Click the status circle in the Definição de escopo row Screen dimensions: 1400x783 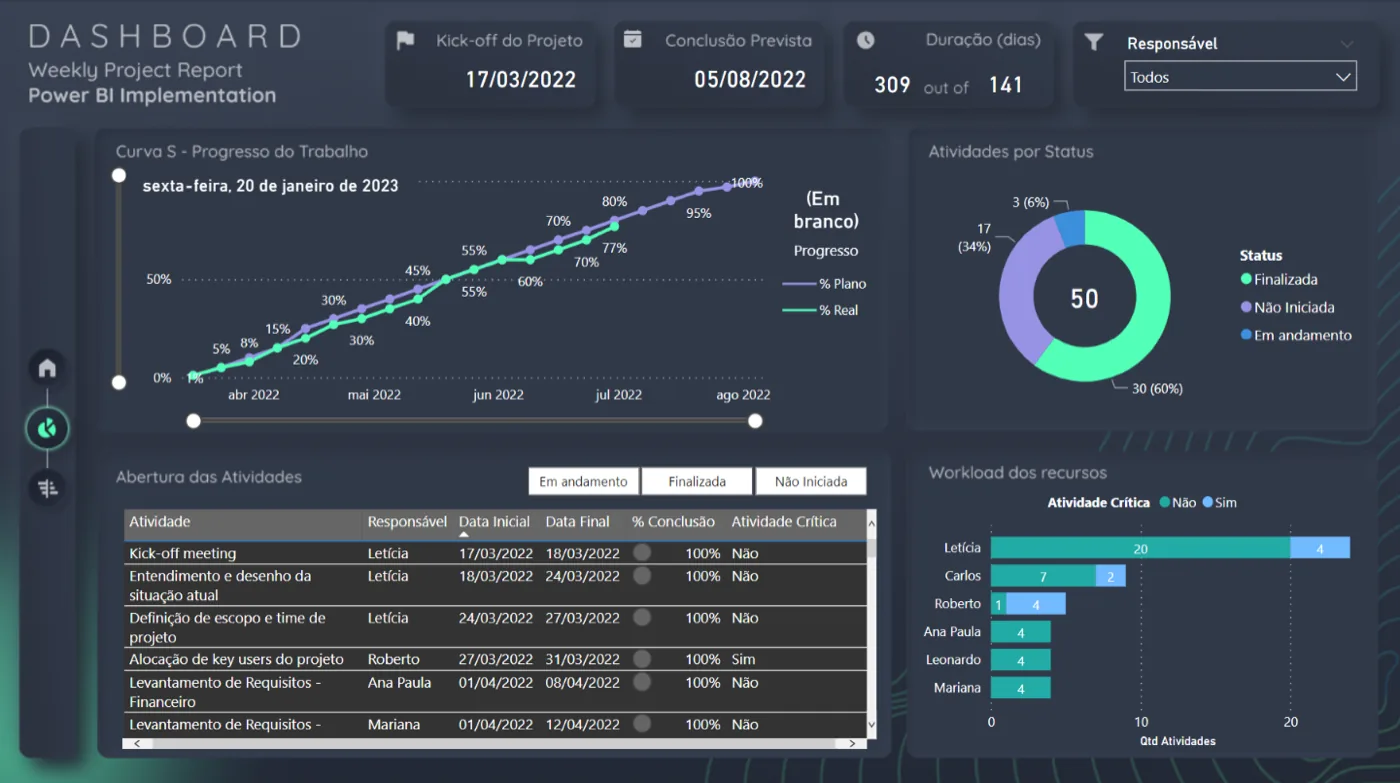click(642, 617)
